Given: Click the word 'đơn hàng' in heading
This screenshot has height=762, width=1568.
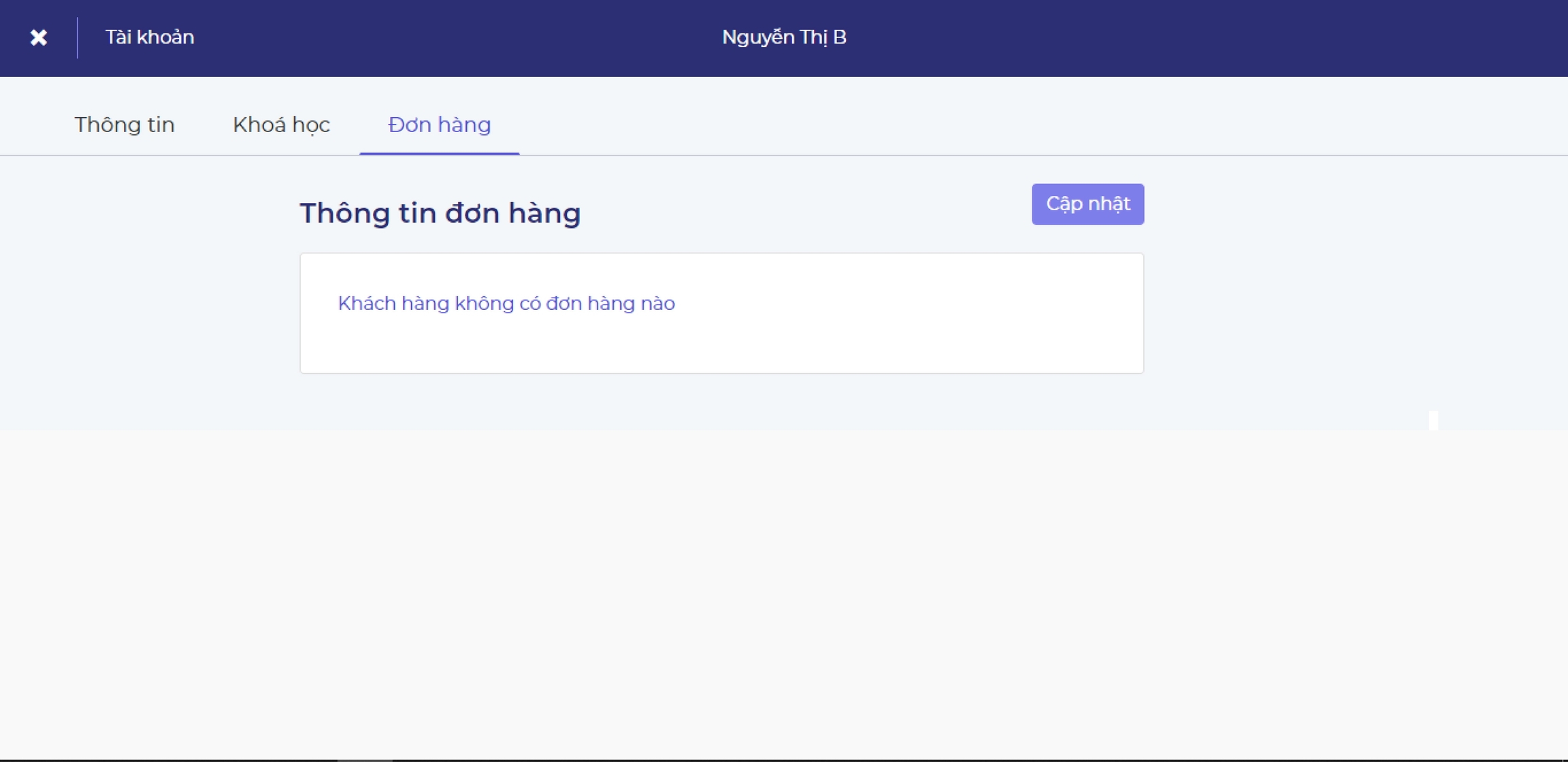Looking at the screenshot, I should (512, 213).
